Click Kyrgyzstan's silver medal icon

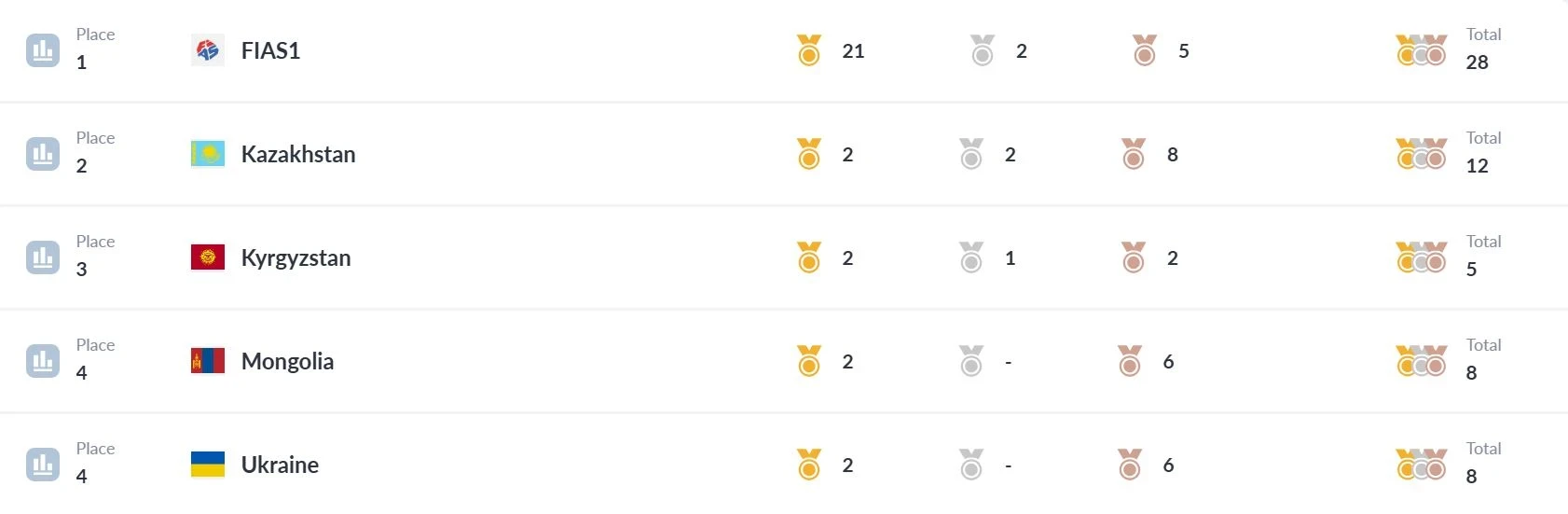(971, 257)
